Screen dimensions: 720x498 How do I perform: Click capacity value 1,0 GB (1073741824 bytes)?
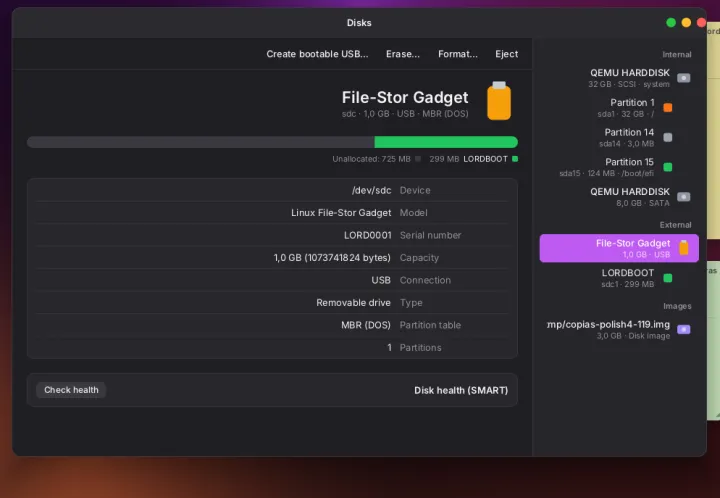[x=332, y=257]
